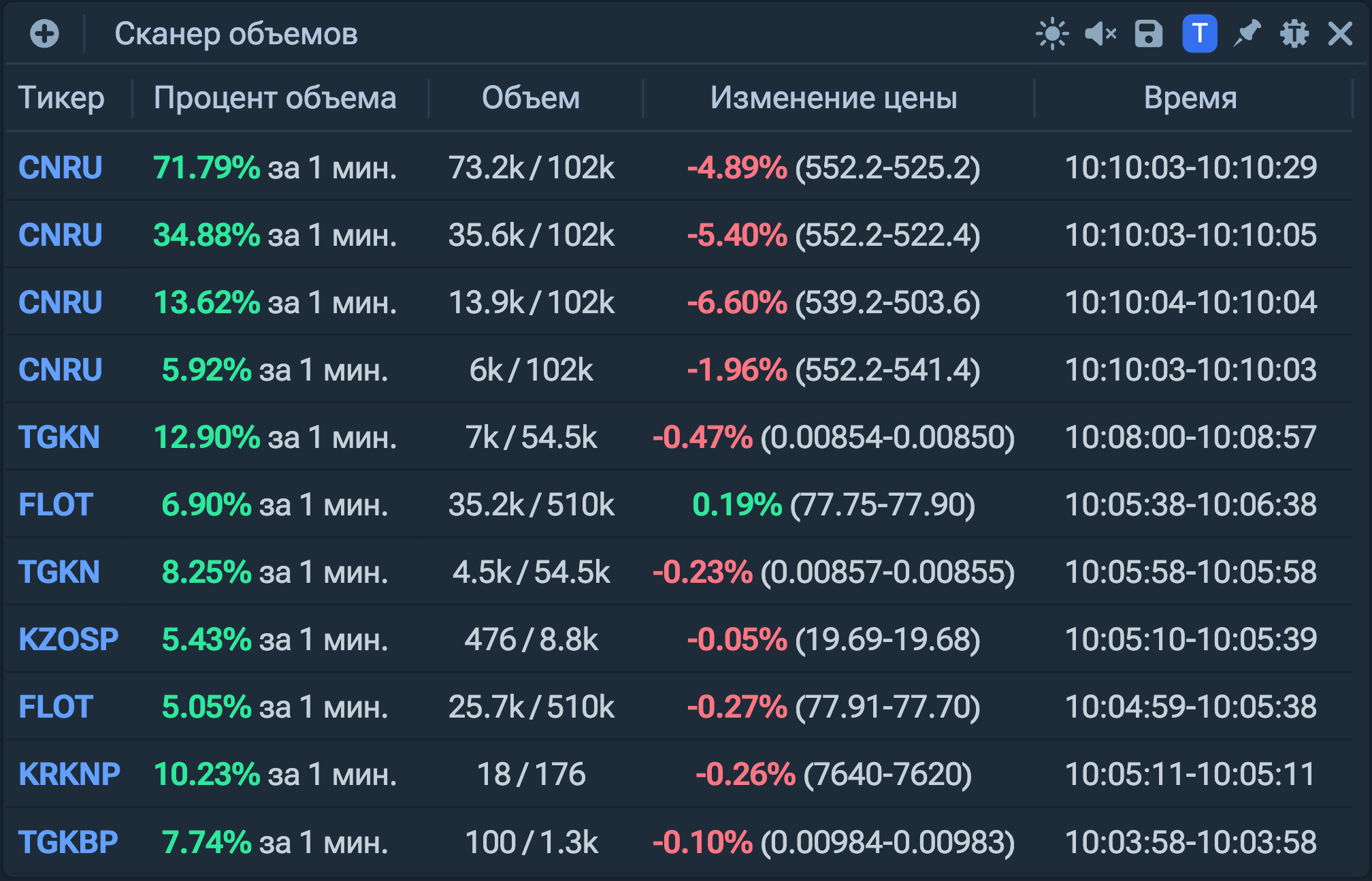The image size is (1372, 881).
Task: Open scanner settings gear icon
Action: tap(1294, 33)
